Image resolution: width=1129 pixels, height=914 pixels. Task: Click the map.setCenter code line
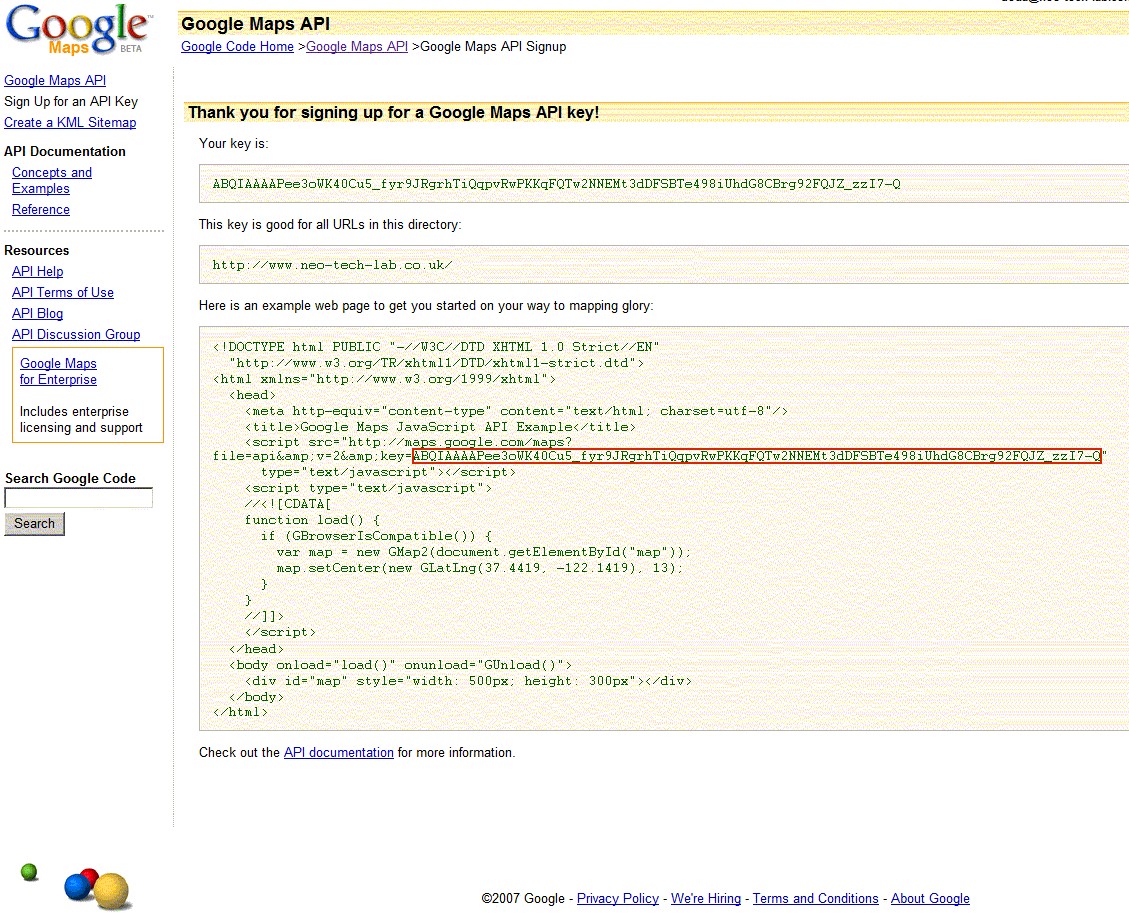pos(480,568)
